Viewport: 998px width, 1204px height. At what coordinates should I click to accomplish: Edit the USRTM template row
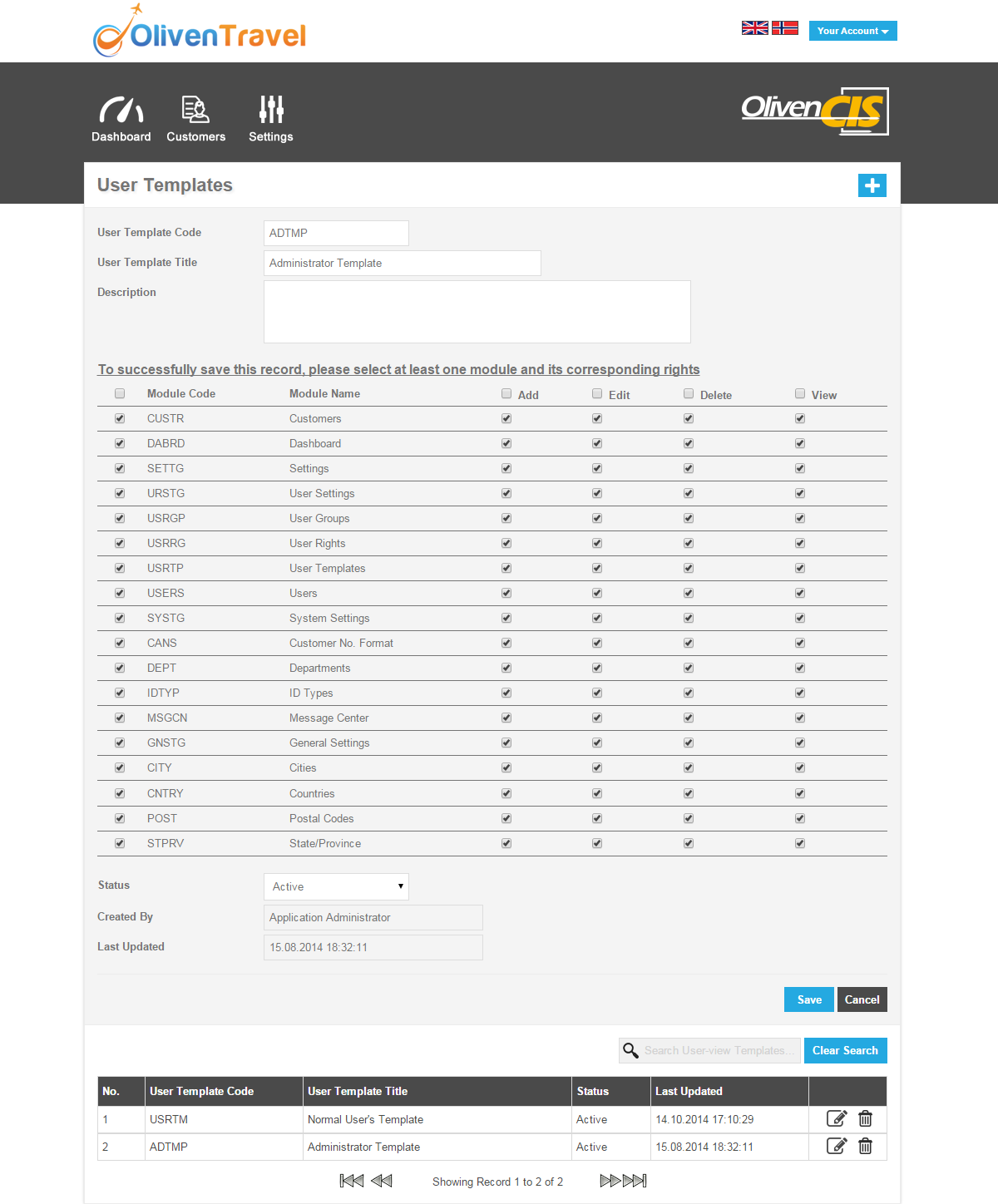[x=837, y=1119]
